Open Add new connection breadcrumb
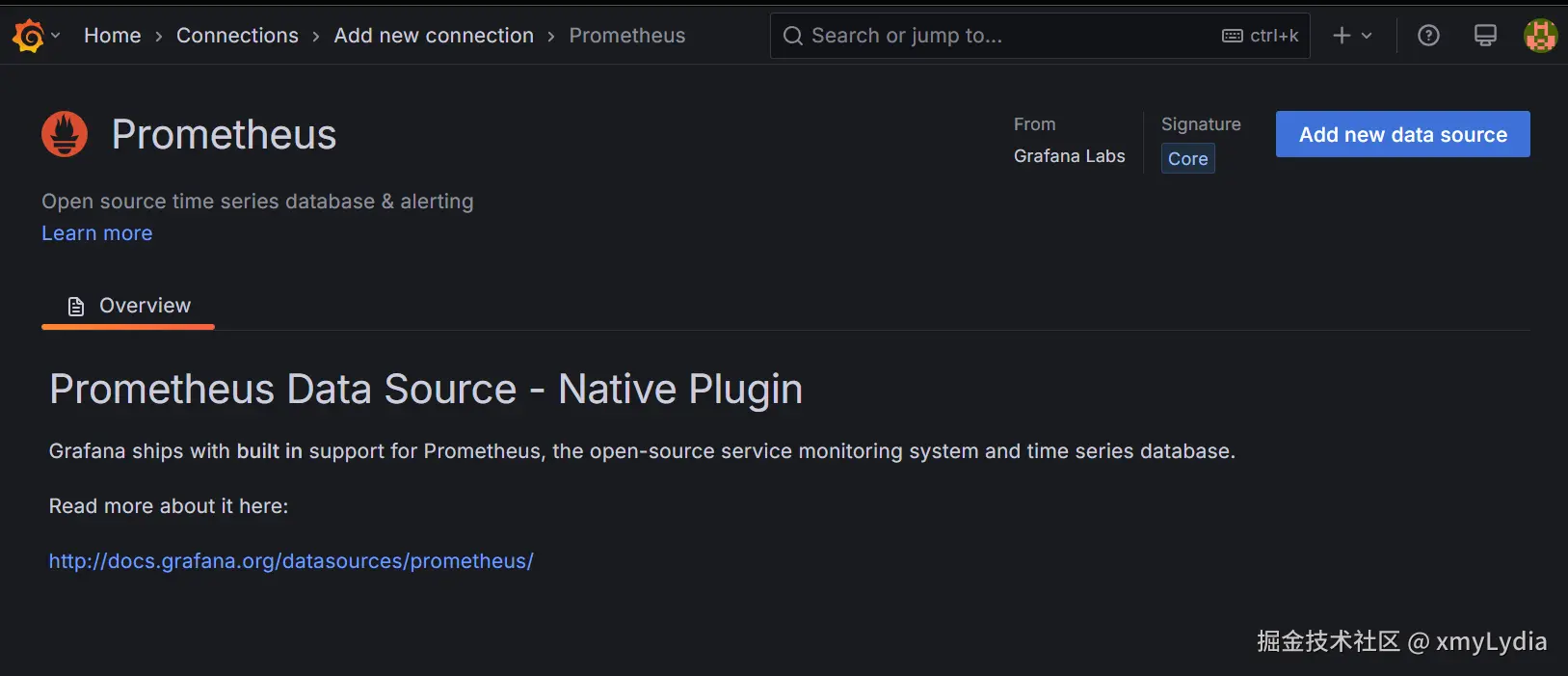 tap(434, 36)
